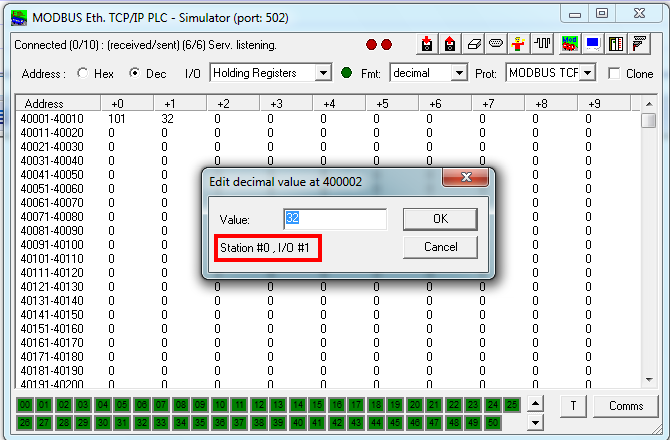
Task: Click the +9 column header
Action: 604,104
